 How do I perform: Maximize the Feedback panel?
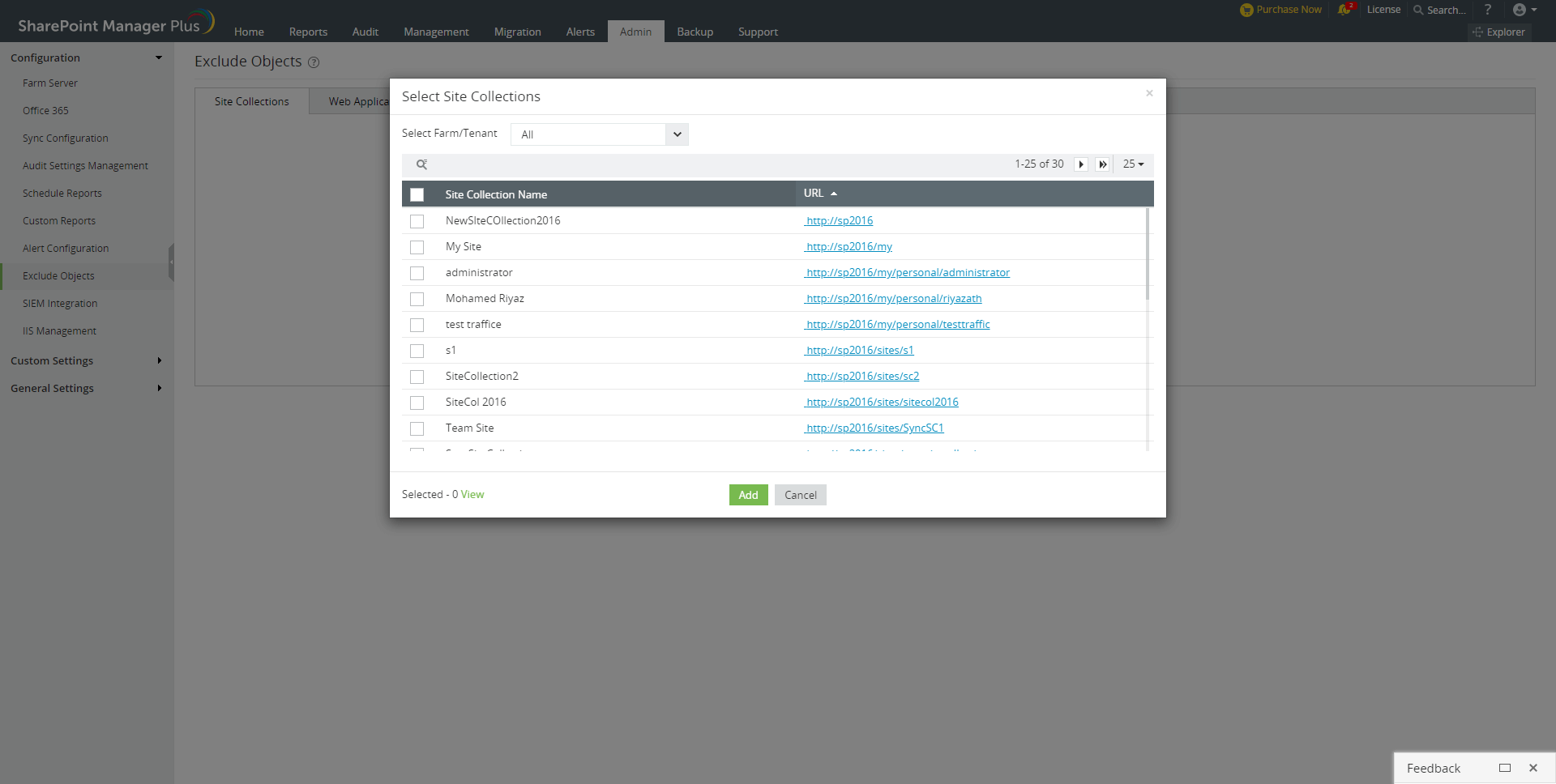[x=1505, y=768]
